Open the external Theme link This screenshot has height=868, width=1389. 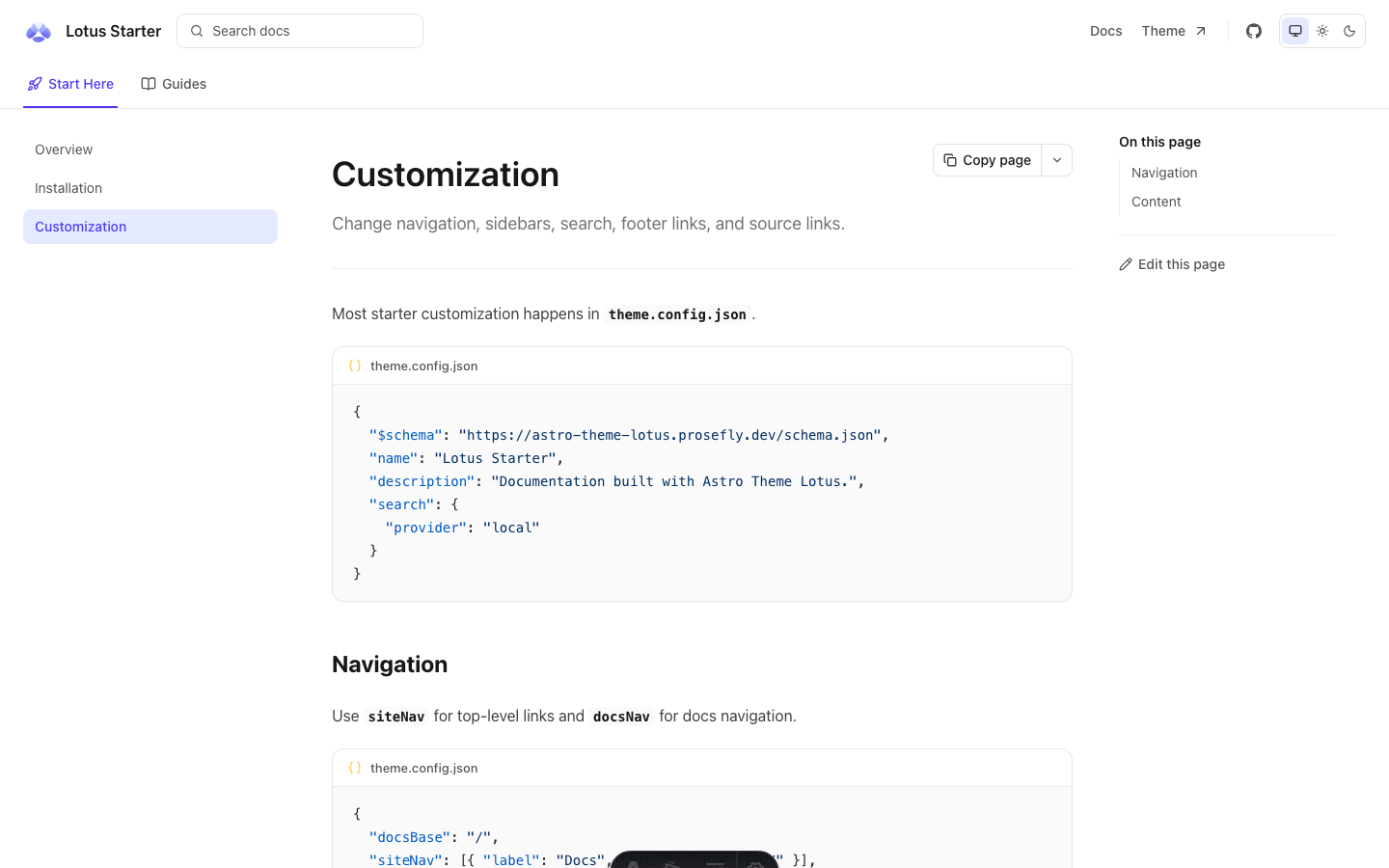[1174, 31]
